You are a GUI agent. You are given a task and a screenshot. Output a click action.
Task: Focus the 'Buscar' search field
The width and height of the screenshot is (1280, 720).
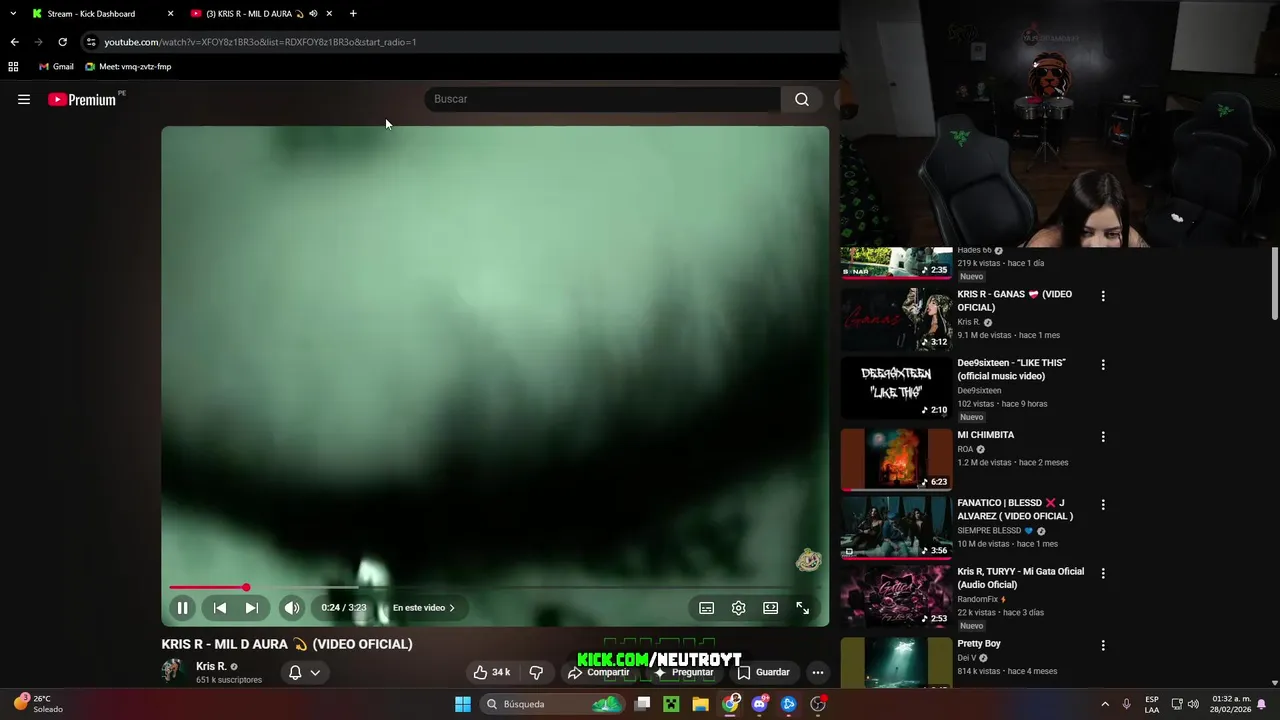pyautogui.click(x=603, y=99)
